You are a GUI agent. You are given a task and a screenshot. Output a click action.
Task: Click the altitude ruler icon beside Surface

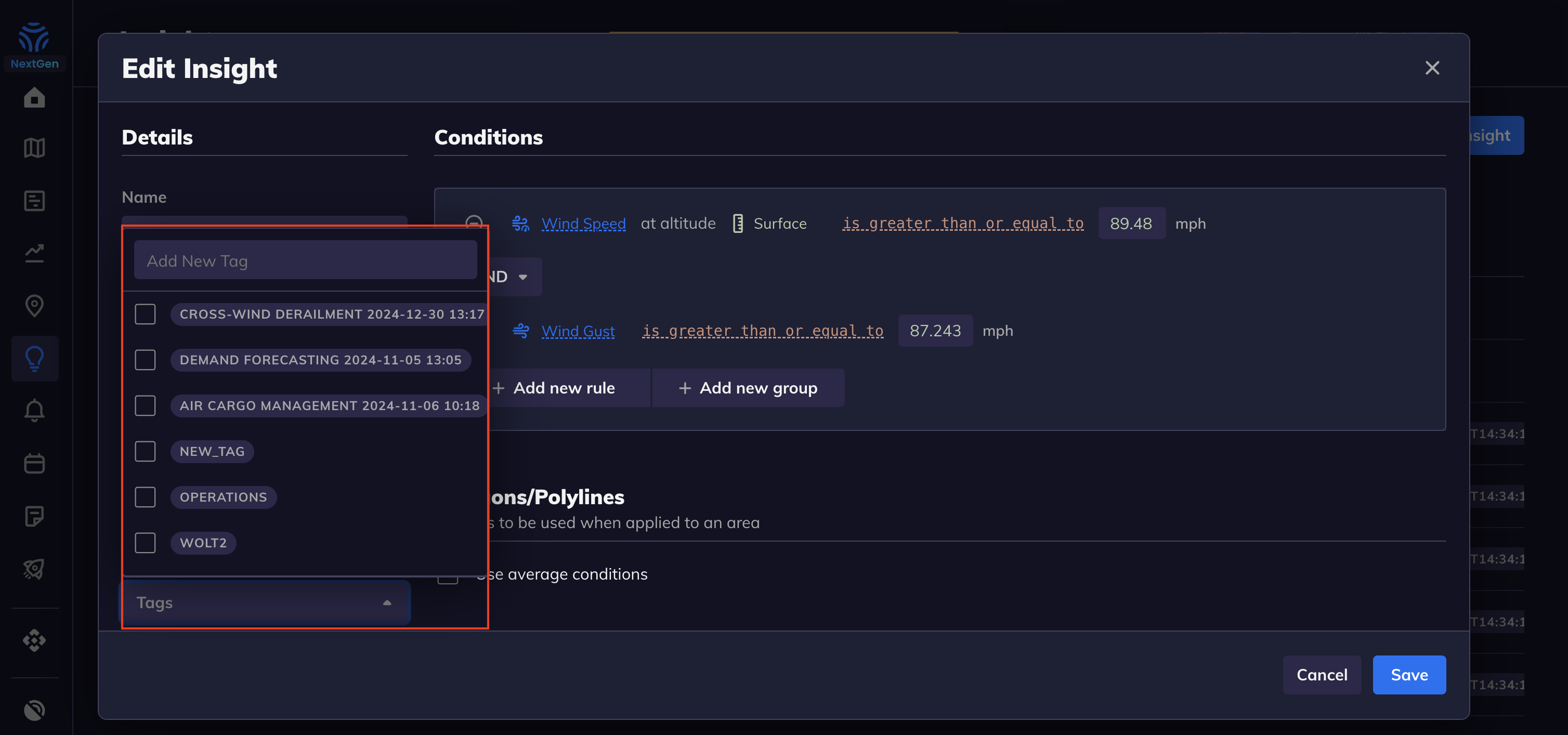[737, 224]
